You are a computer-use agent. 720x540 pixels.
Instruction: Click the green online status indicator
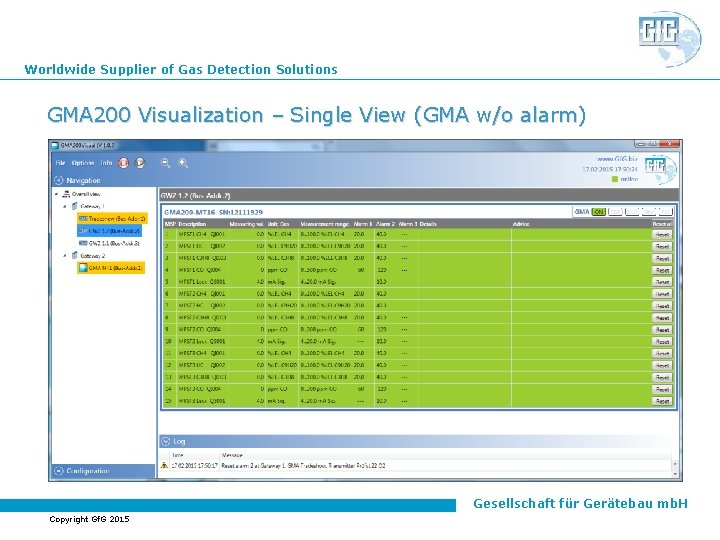coord(615,179)
